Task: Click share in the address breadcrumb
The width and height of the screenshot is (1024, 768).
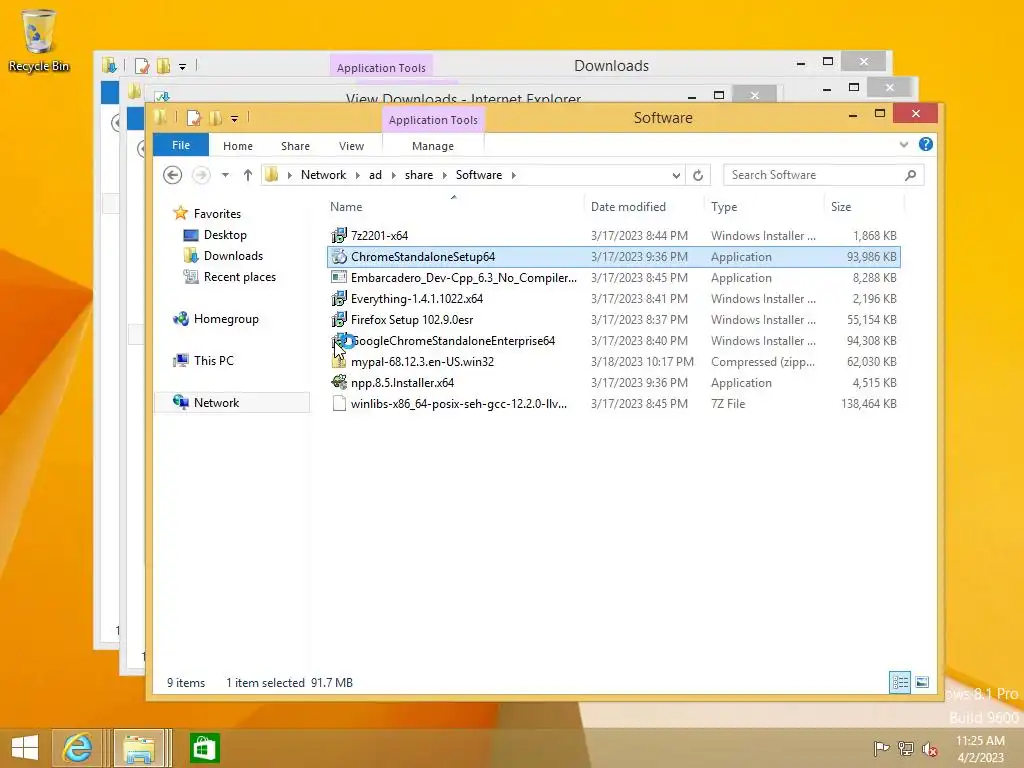Action: [x=419, y=175]
